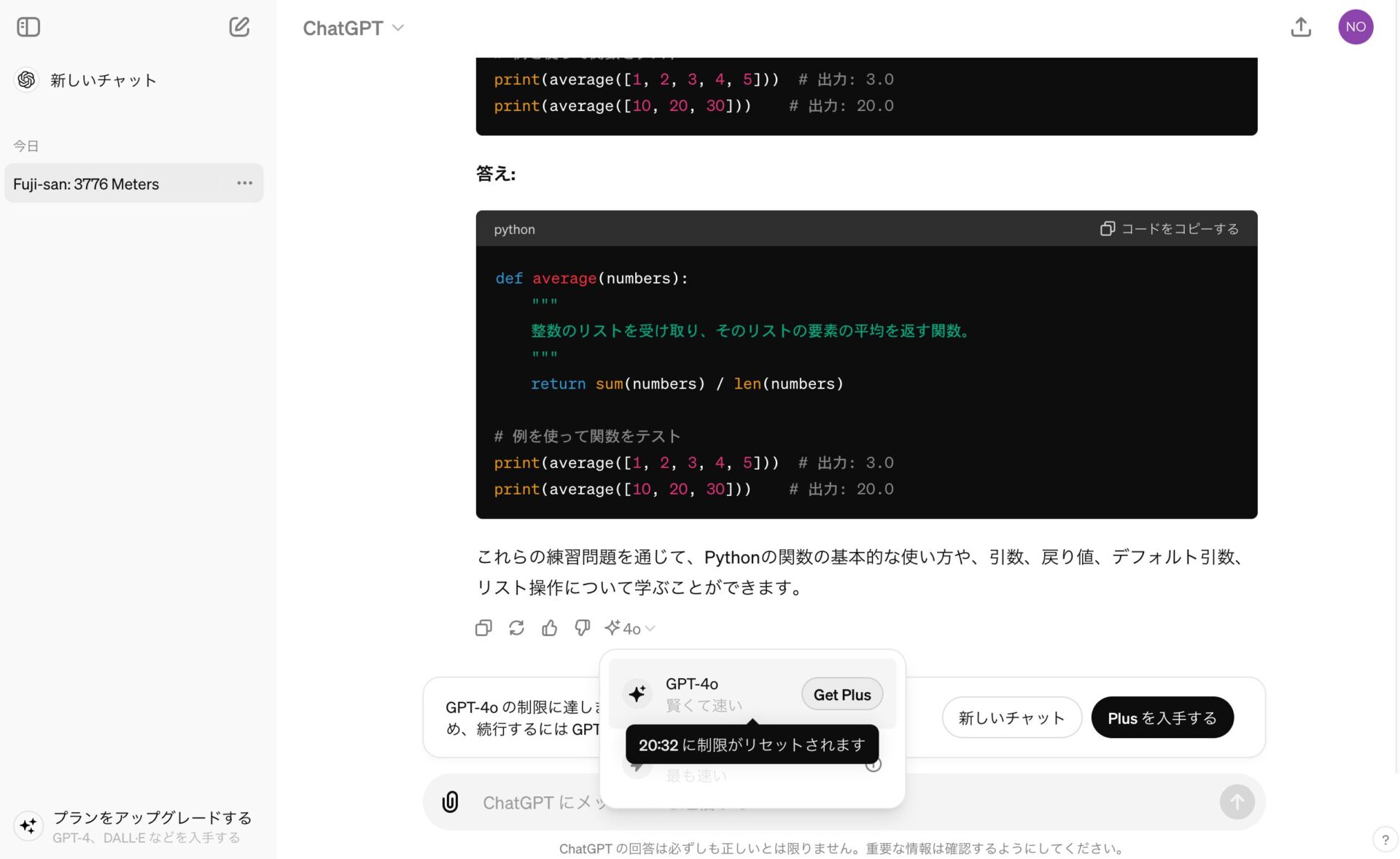Viewport: 1400px width, 859px height.
Task: Click the thumbs down icon
Action: pyautogui.click(x=582, y=628)
